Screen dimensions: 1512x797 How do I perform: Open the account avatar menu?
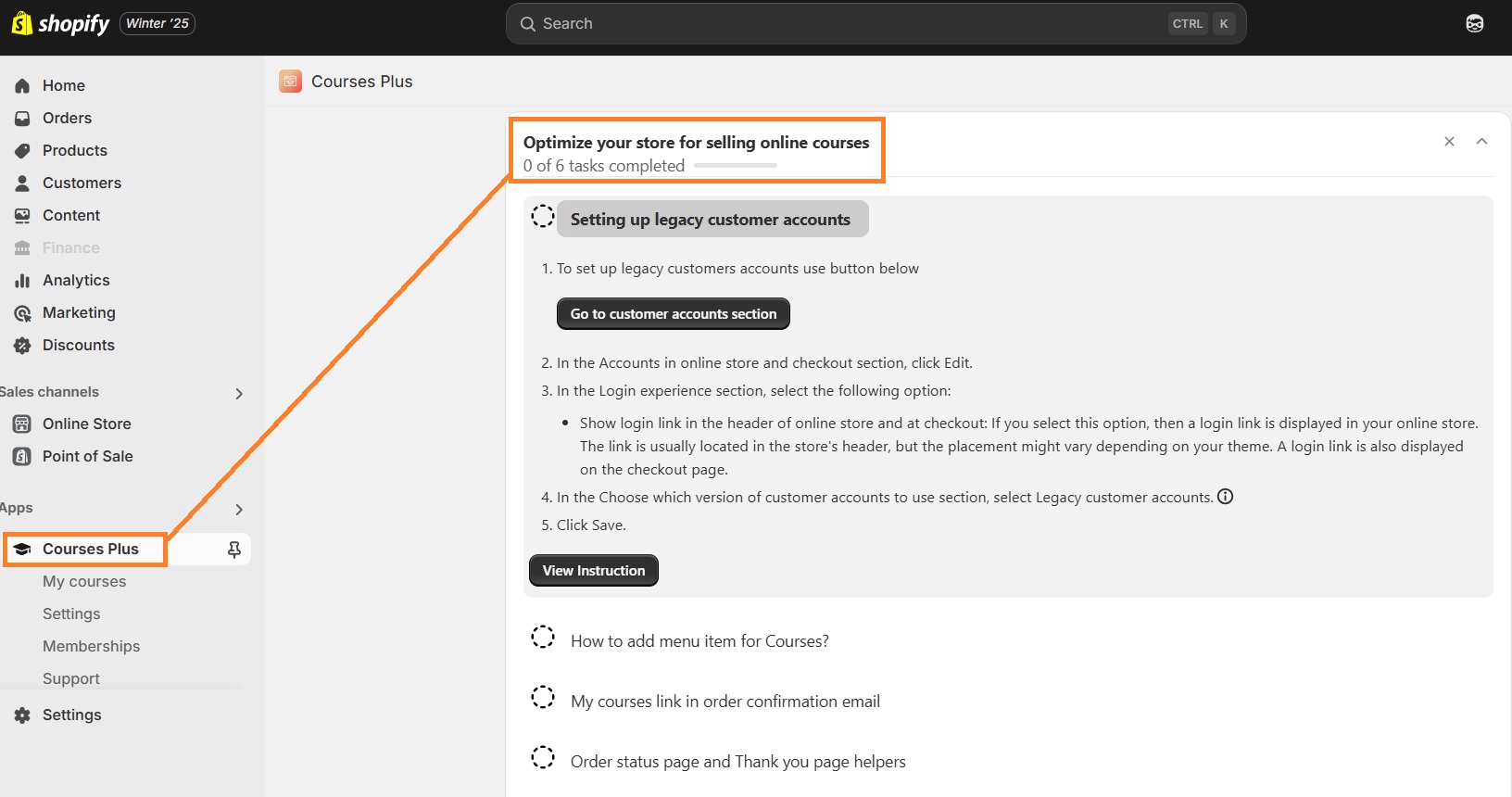(x=1474, y=23)
